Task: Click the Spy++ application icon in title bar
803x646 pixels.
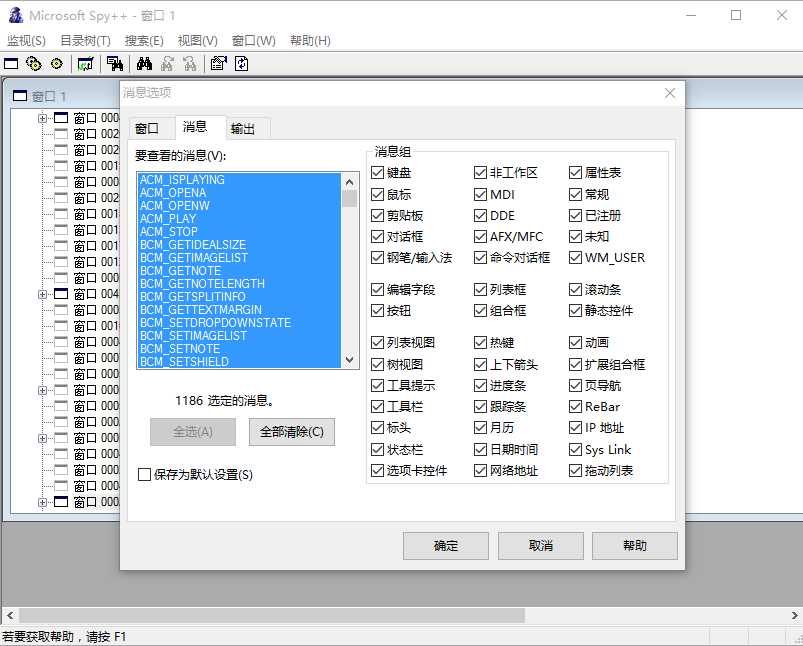Action: [x=16, y=15]
